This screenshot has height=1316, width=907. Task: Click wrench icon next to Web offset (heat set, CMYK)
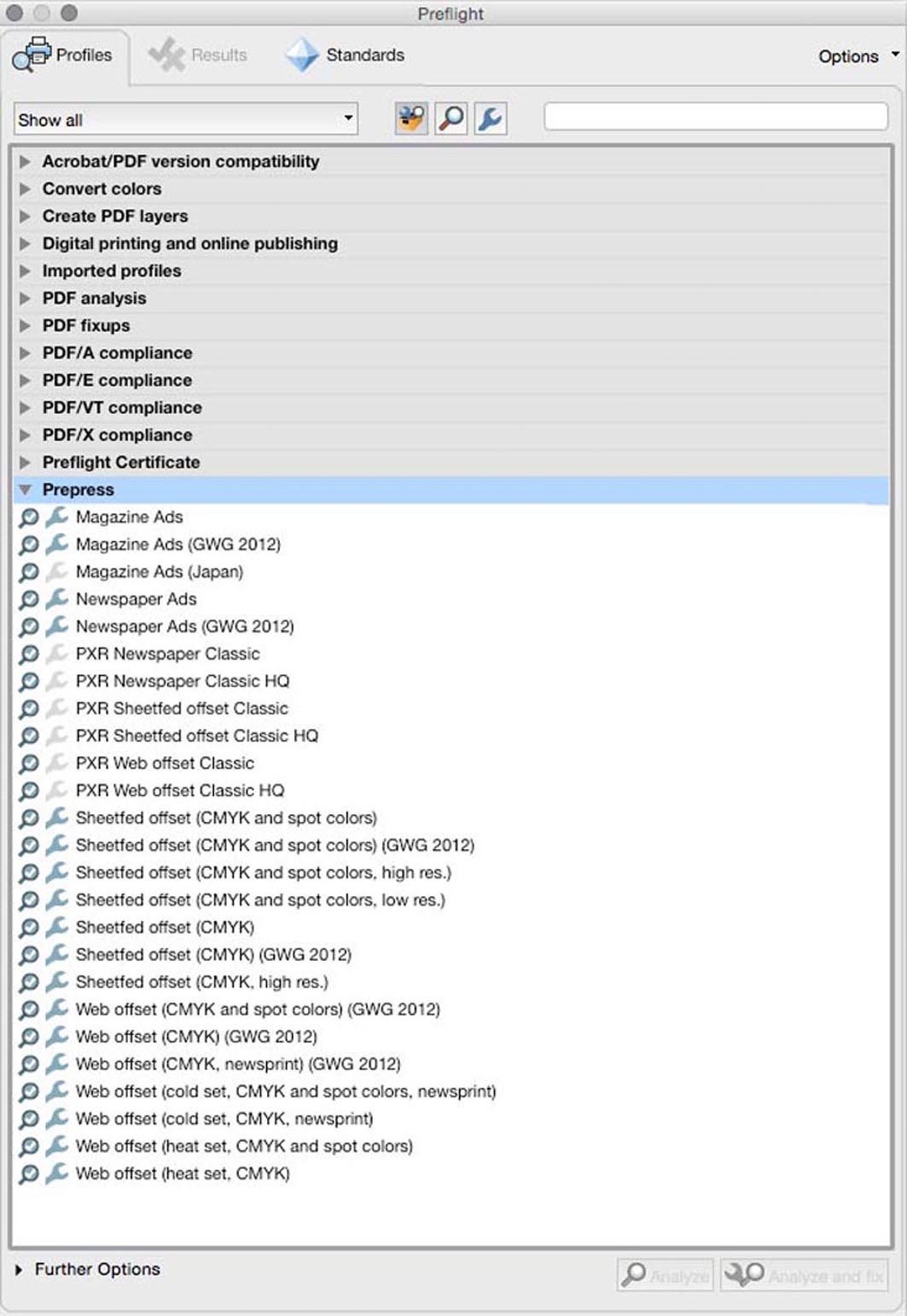[x=57, y=1173]
